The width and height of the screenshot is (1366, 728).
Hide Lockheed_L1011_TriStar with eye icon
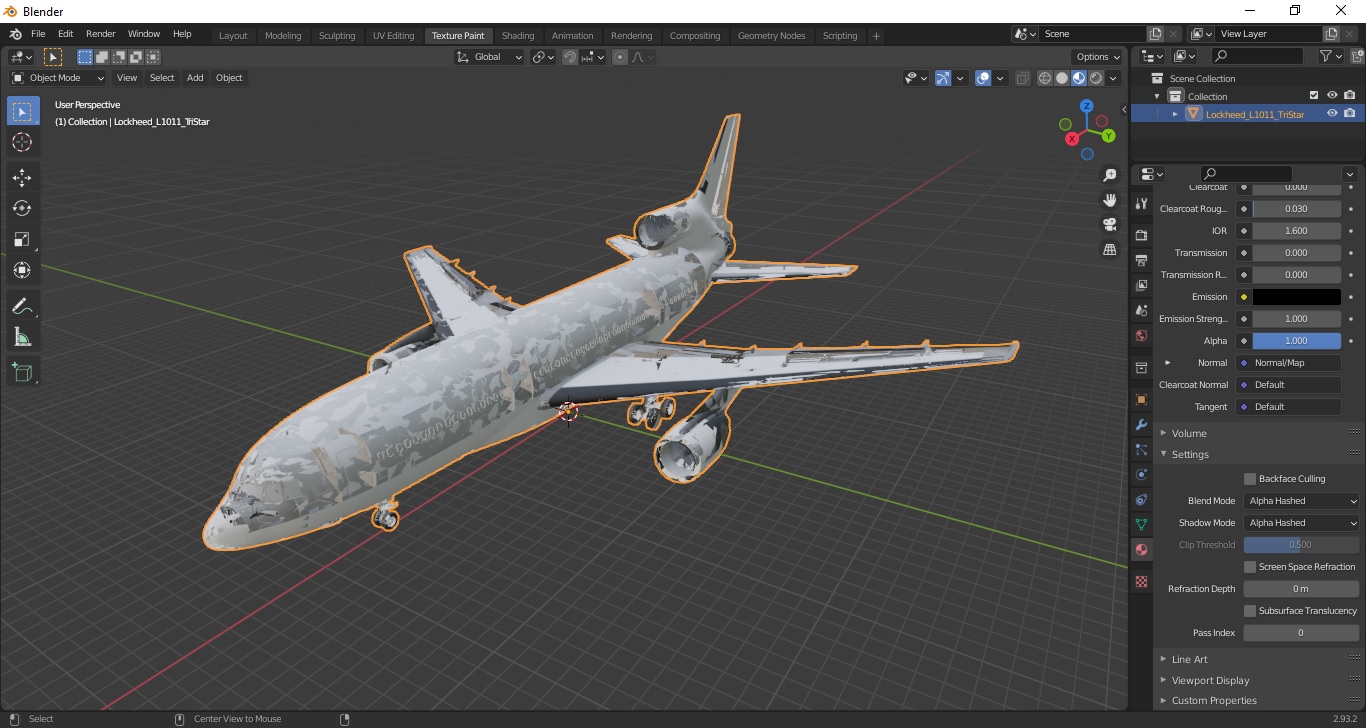pyautogui.click(x=1332, y=114)
